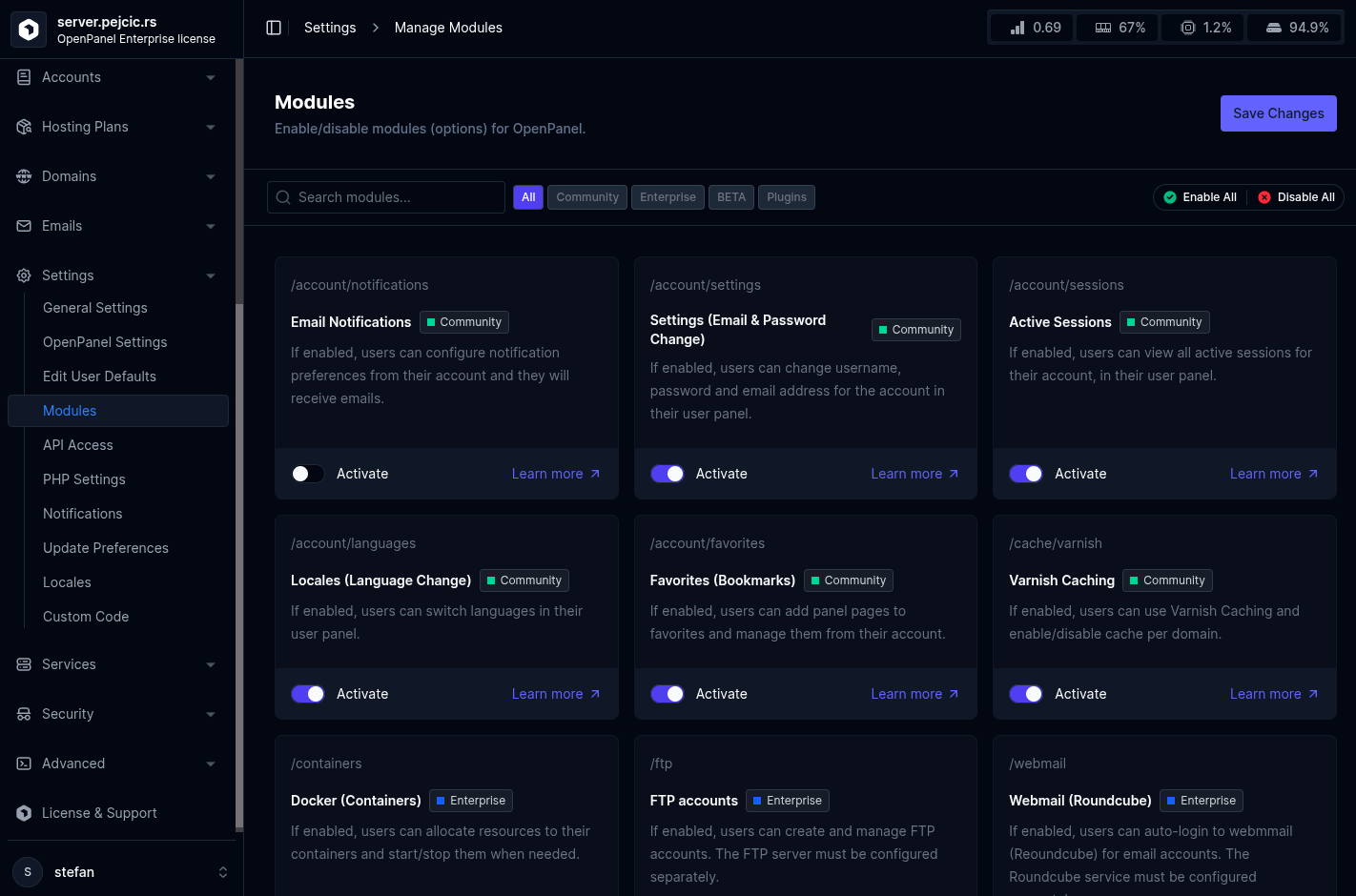1356x896 pixels.
Task: Toggle Favorites (Bookmarks) Activate switch
Action: pyautogui.click(x=668, y=694)
